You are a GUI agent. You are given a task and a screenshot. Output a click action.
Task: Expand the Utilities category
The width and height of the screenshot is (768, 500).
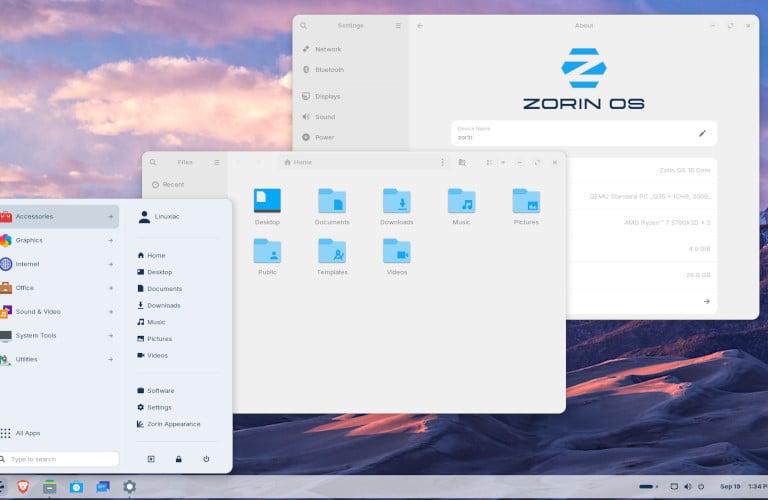coord(59,359)
